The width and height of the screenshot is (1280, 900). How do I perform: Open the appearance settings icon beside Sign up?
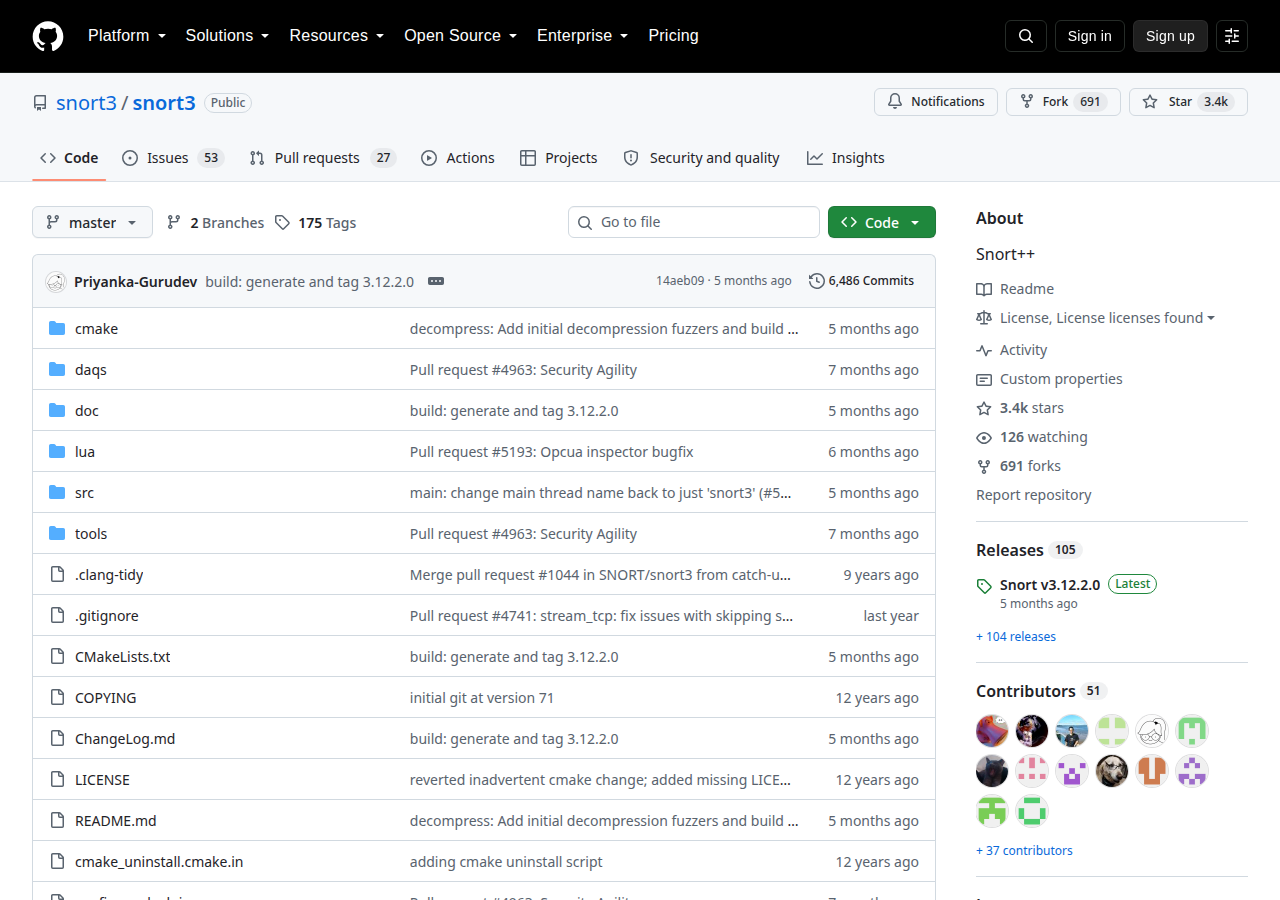[x=1232, y=36]
